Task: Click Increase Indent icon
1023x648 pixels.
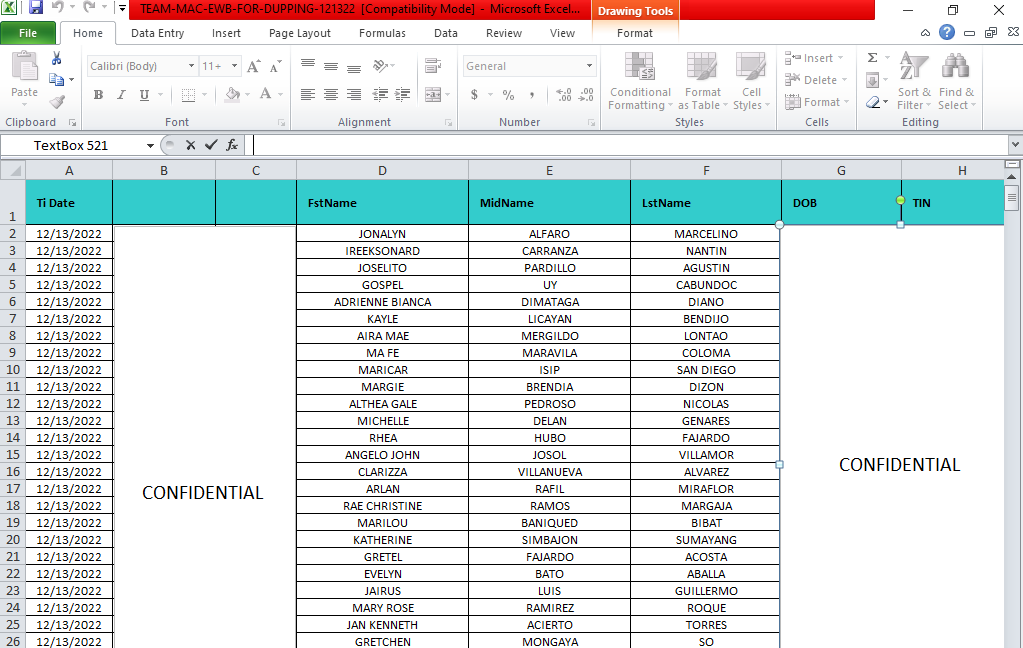Action: point(403,95)
